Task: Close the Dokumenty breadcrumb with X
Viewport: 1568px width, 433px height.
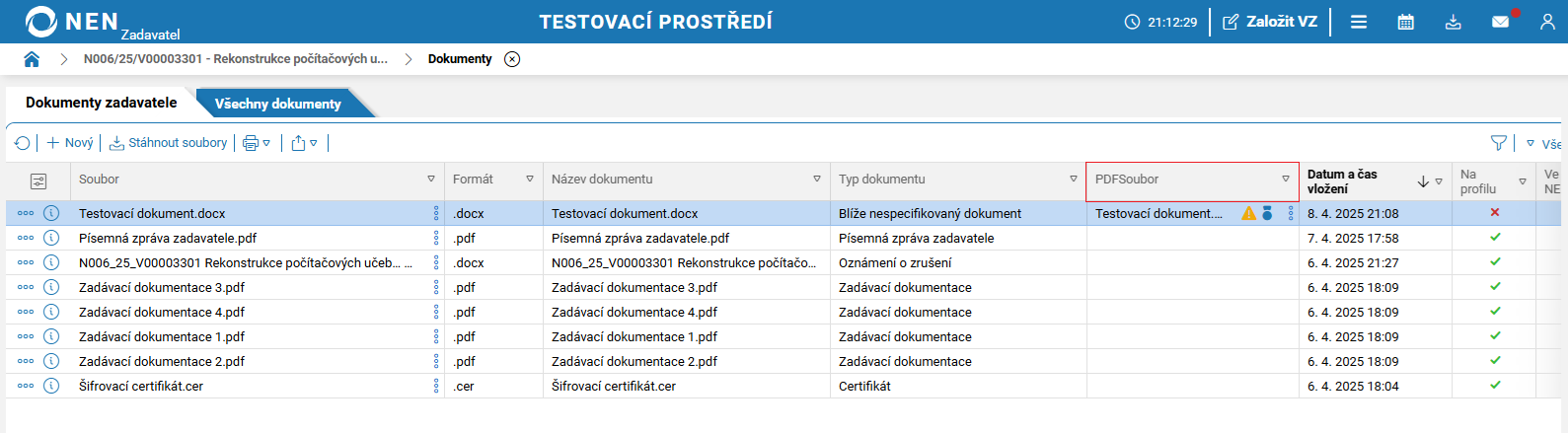Action: 512,59
